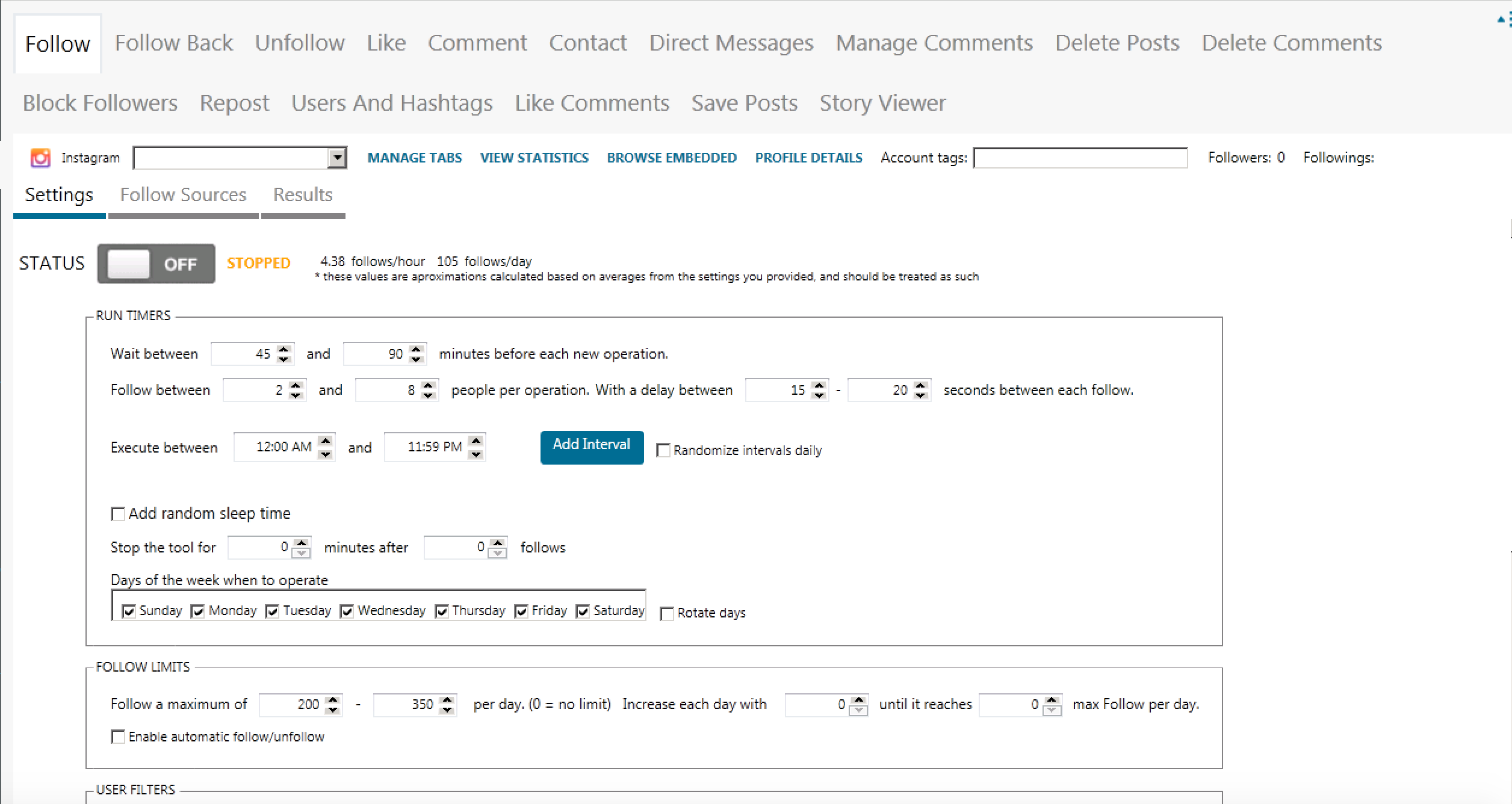Toggle the STATUS switch on
The image size is (1512, 804).
pyautogui.click(x=156, y=264)
